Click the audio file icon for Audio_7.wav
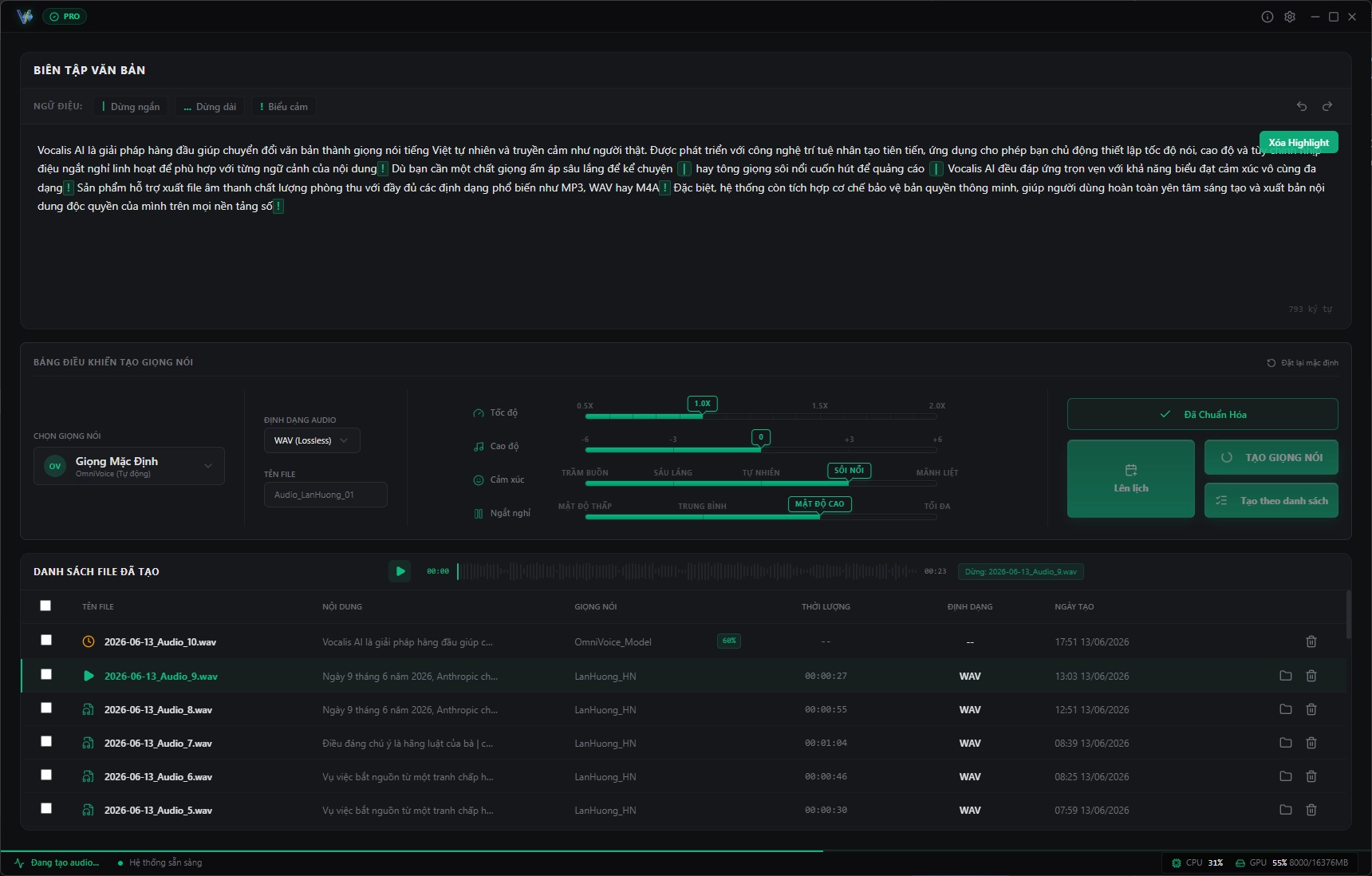The image size is (1372, 876). 89,743
